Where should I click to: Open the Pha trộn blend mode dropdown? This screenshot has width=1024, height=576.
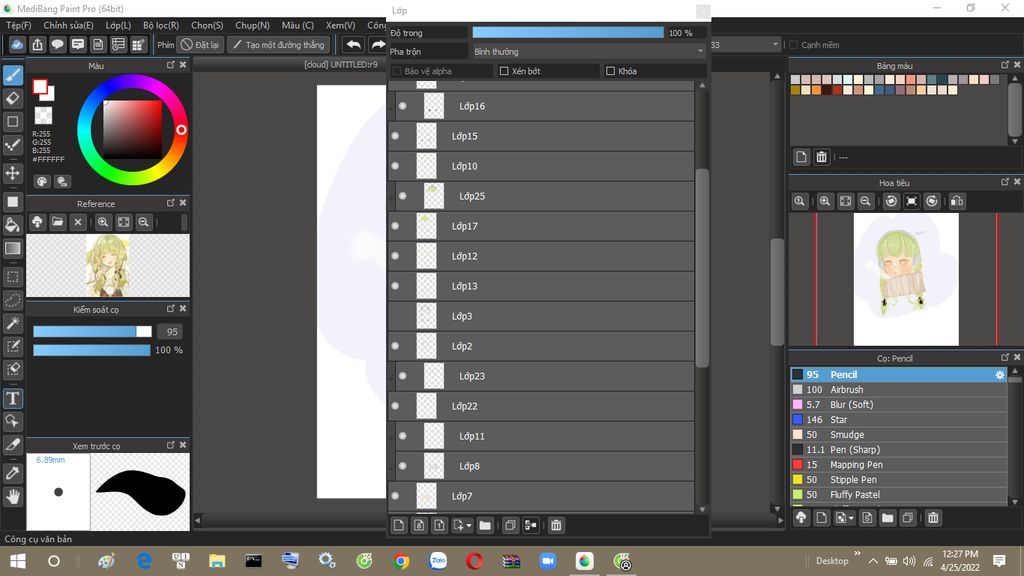(x=588, y=52)
